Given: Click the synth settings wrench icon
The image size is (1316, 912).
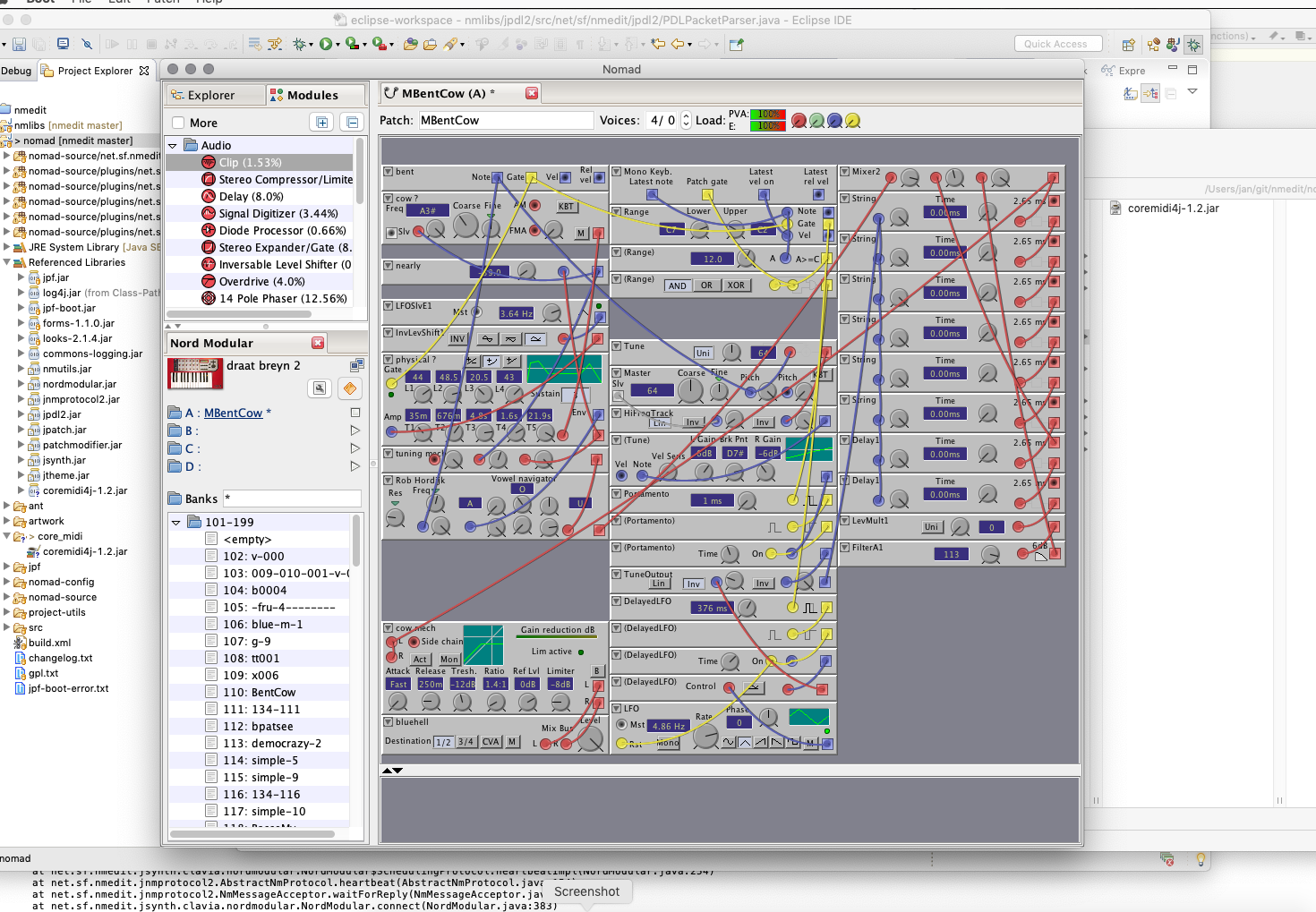Looking at the screenshot, I should 320,388.
